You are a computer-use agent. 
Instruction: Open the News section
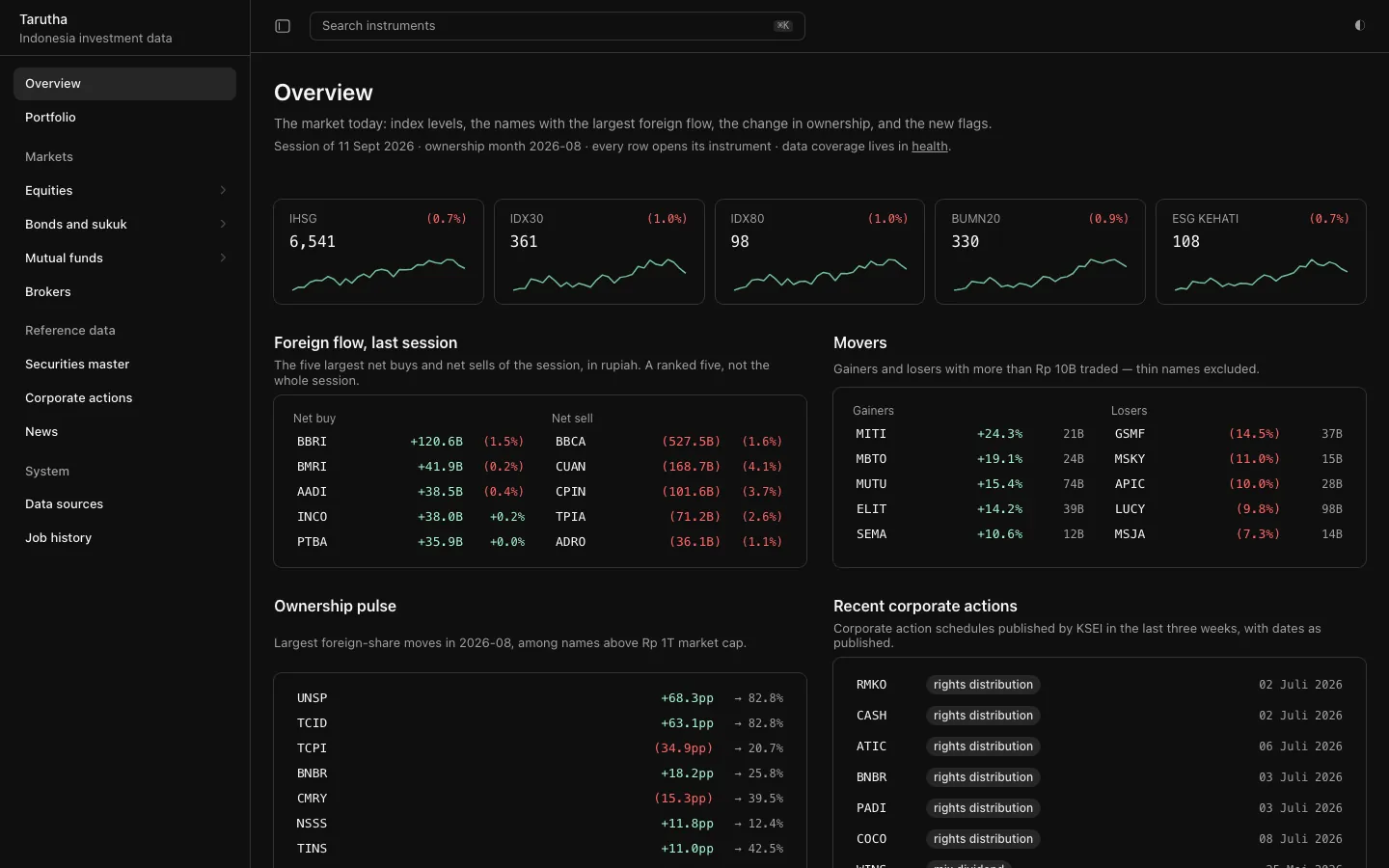124,431
